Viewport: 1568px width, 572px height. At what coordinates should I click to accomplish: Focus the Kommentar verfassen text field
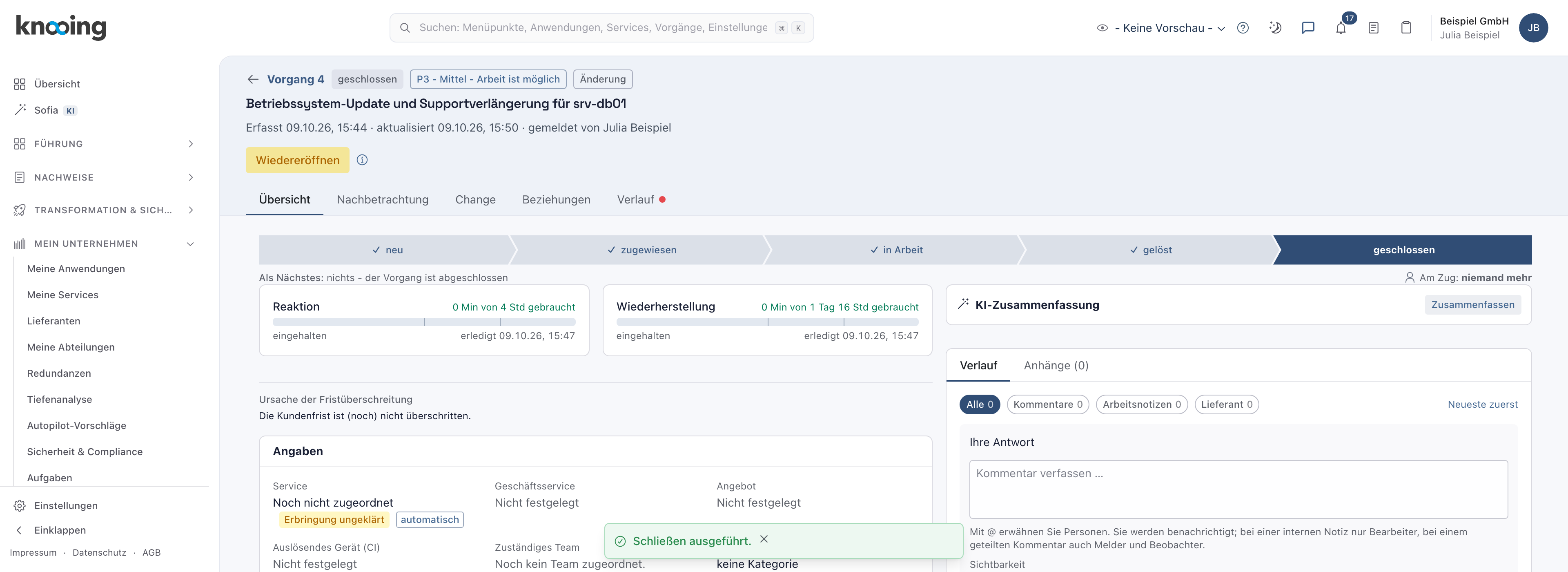pyautogui.click(x=1238, y=489)
